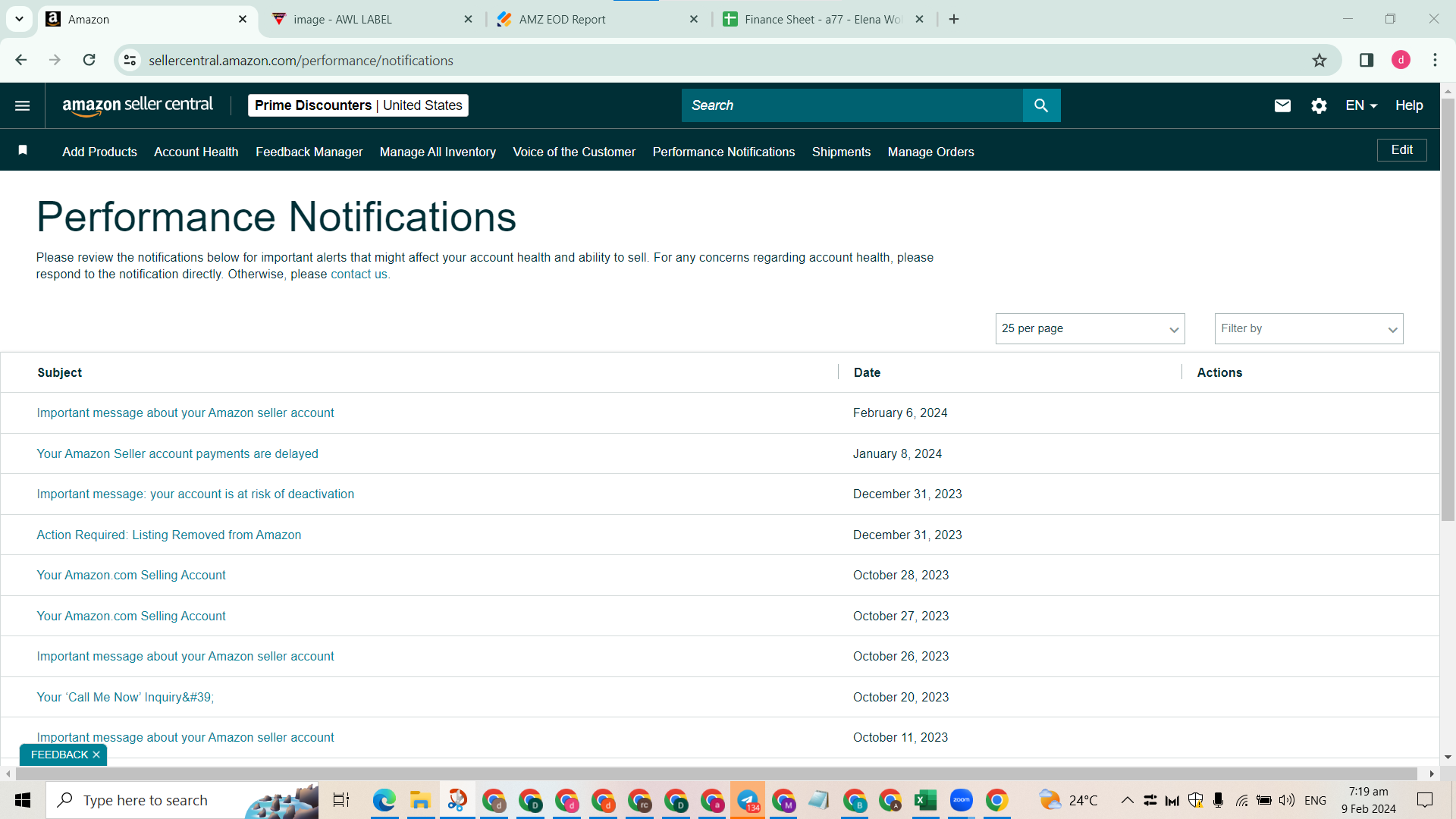Open Feedback Manager in the navigation bar
The width and height of the screenshot is (1456, 819).
pos(309,152)
